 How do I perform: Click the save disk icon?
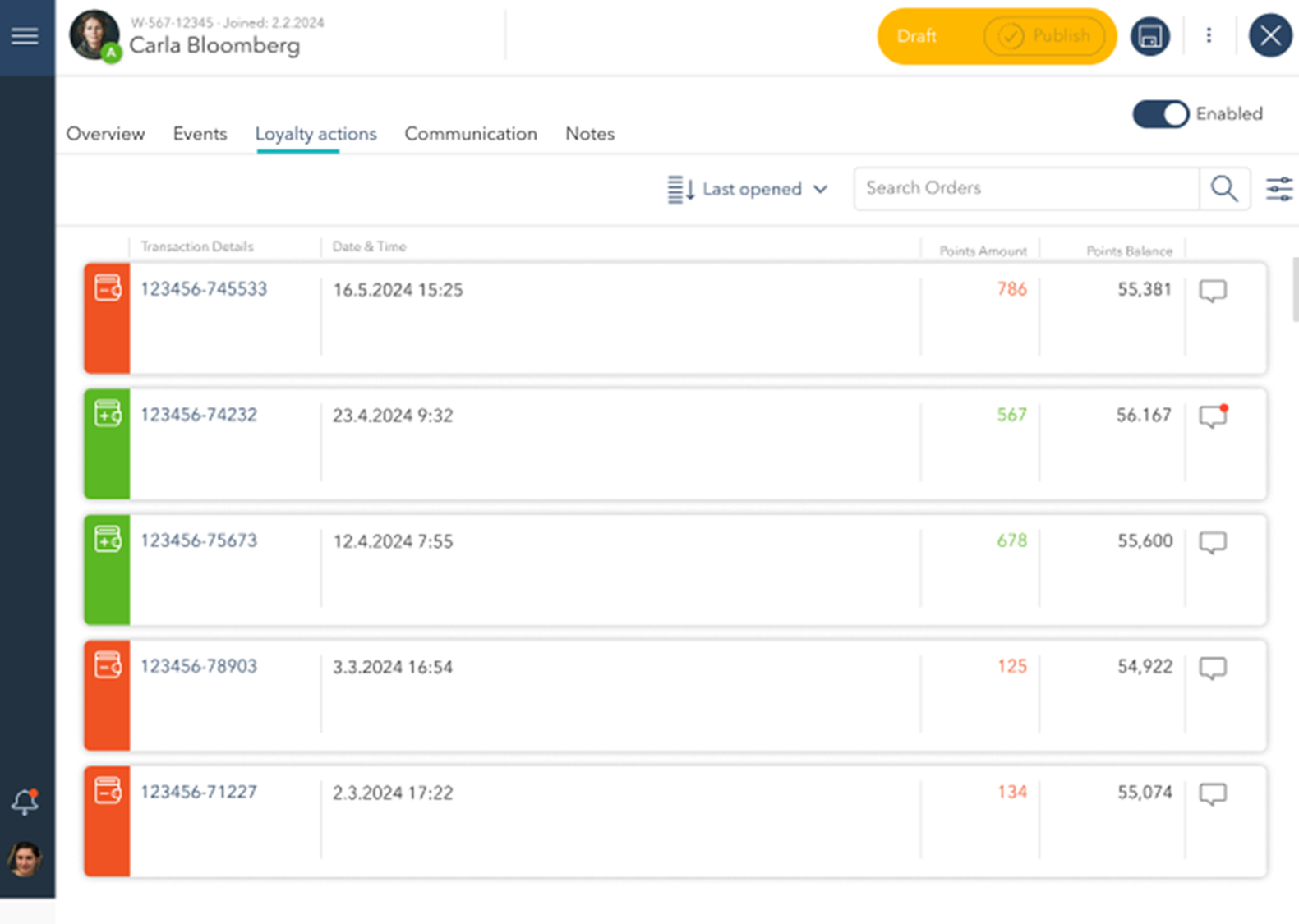click(1149, 36)
